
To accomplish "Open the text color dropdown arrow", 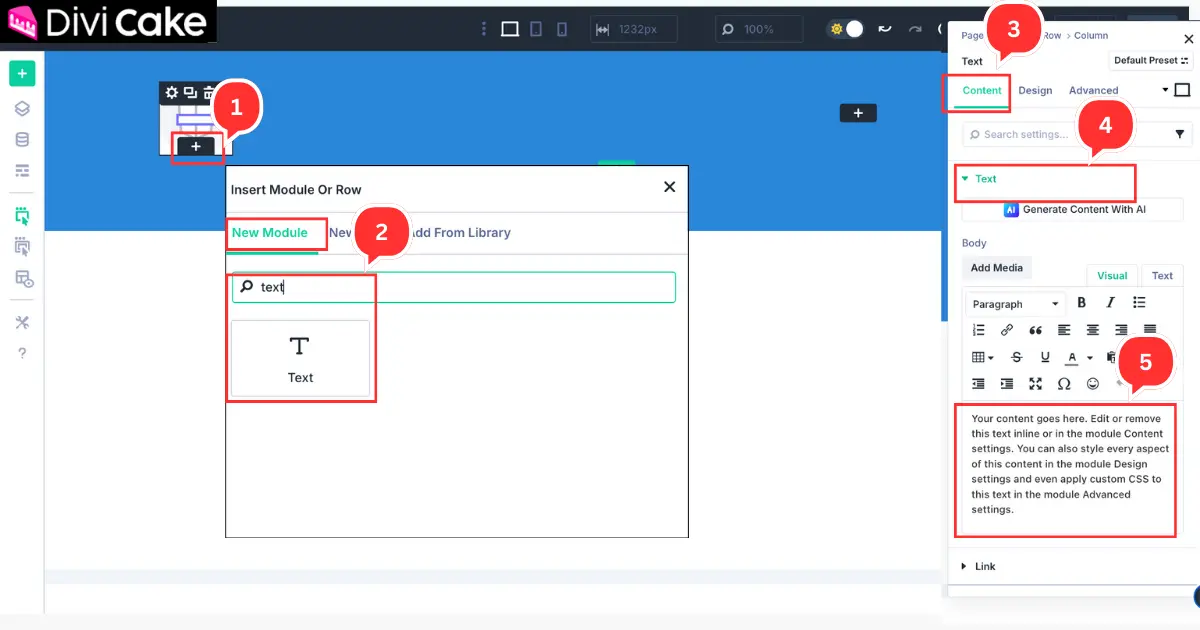I will [1090, 358].
